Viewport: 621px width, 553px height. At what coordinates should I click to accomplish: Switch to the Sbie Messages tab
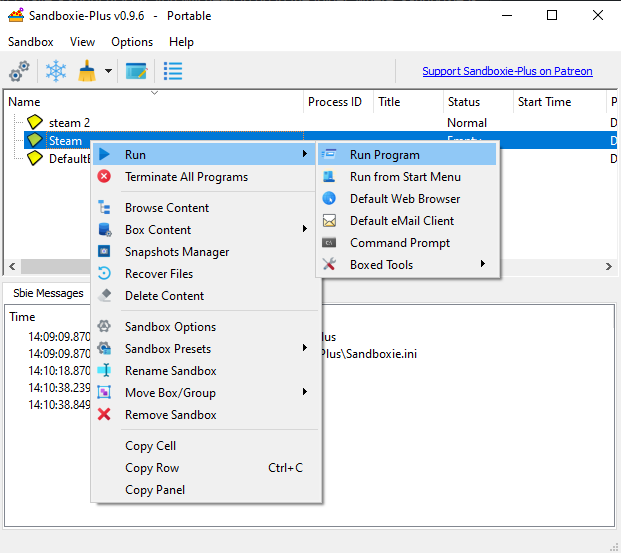(x=48, y=293)
